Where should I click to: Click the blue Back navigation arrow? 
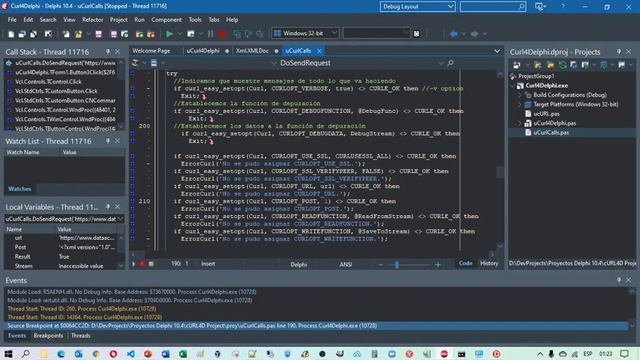coord(453,34)
